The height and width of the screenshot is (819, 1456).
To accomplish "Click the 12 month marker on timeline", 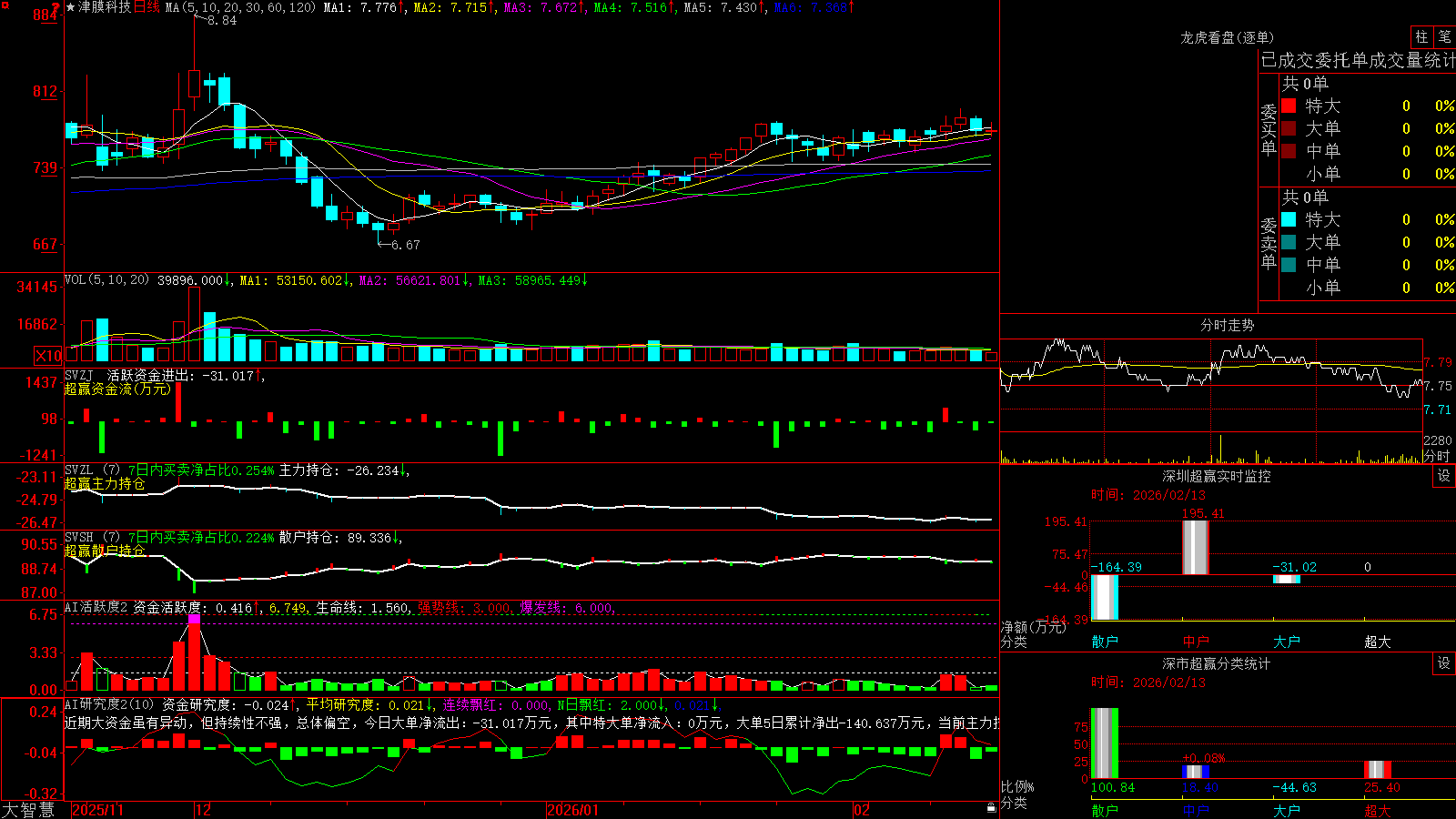I will 203,810.
